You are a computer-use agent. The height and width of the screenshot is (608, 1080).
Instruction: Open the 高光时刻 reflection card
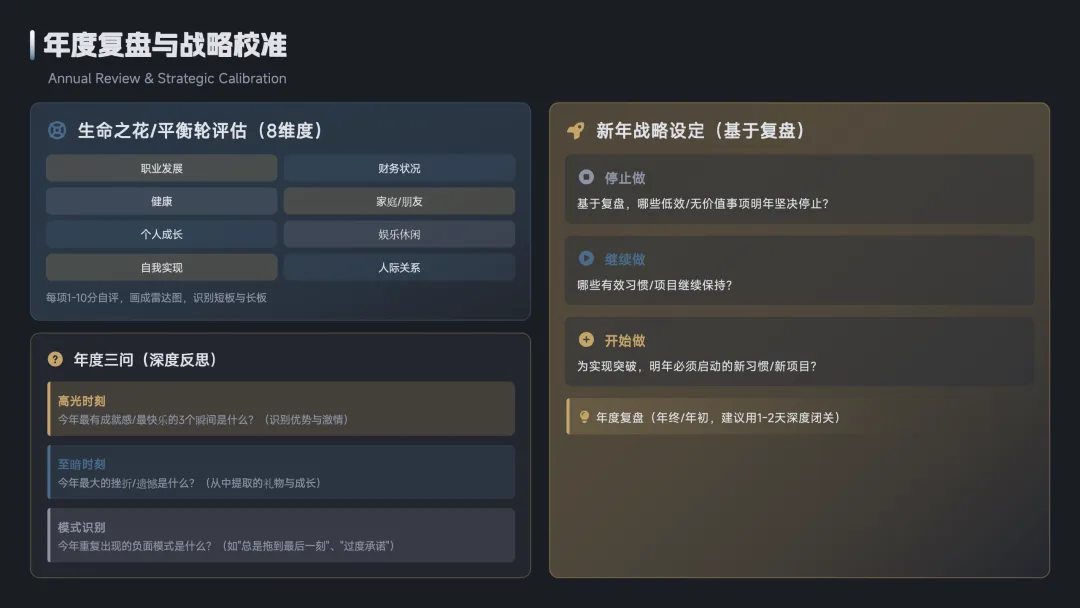pyautogui.click(x=281, y=409)
